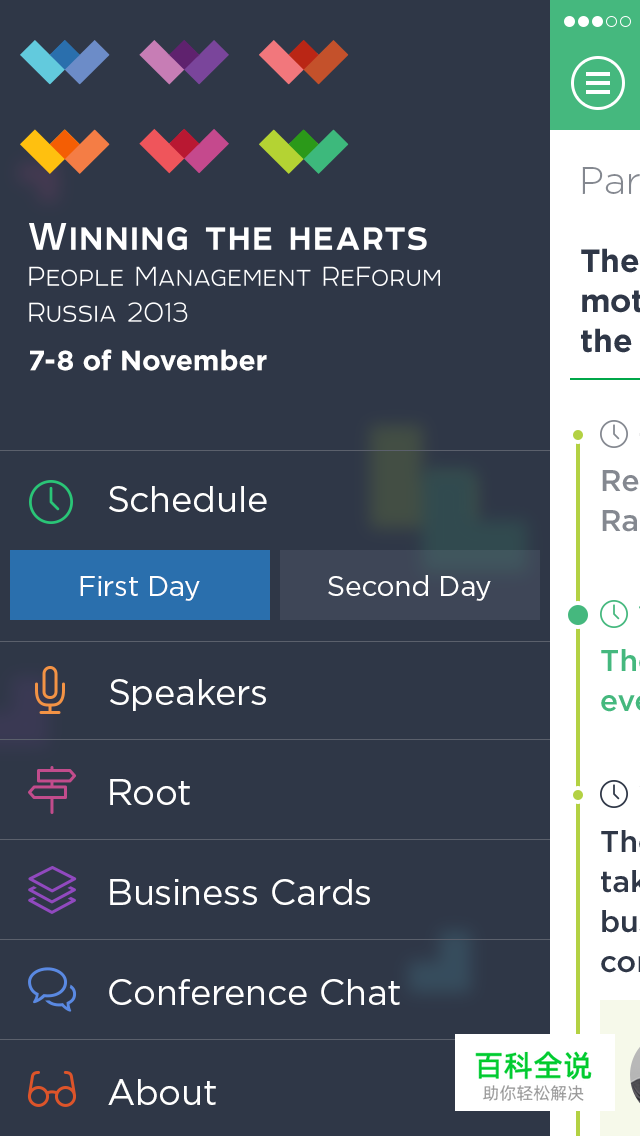Image resolution: width=640 pixels, height=1136 pixels.
Task: Switch schedule to Second Day
Action: (x=409, y=585)
